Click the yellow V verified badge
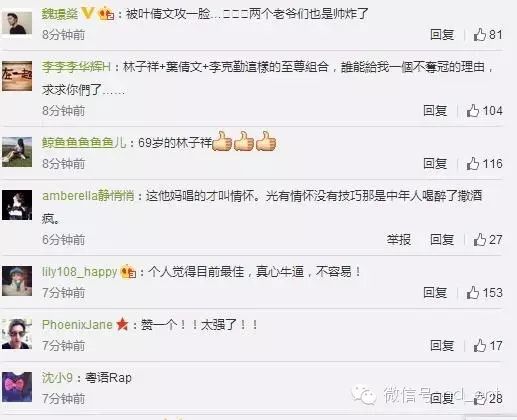This screenshot has width=517, height=420. coord(88,13)
